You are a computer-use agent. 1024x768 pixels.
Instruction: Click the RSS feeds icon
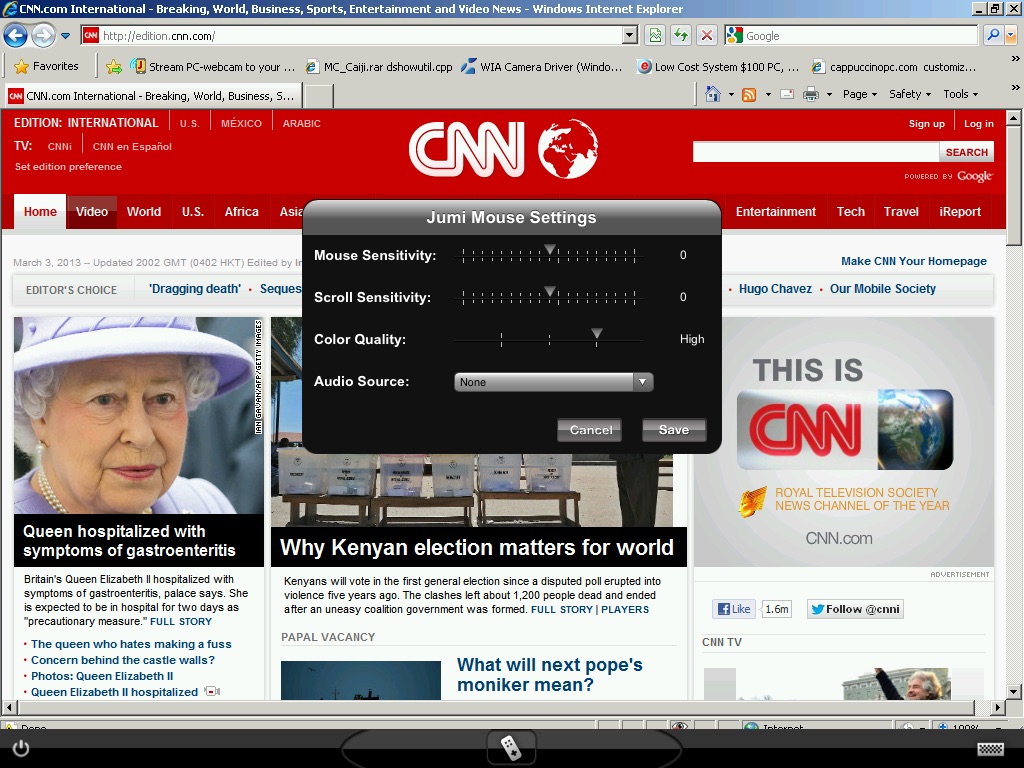point(749,95)
